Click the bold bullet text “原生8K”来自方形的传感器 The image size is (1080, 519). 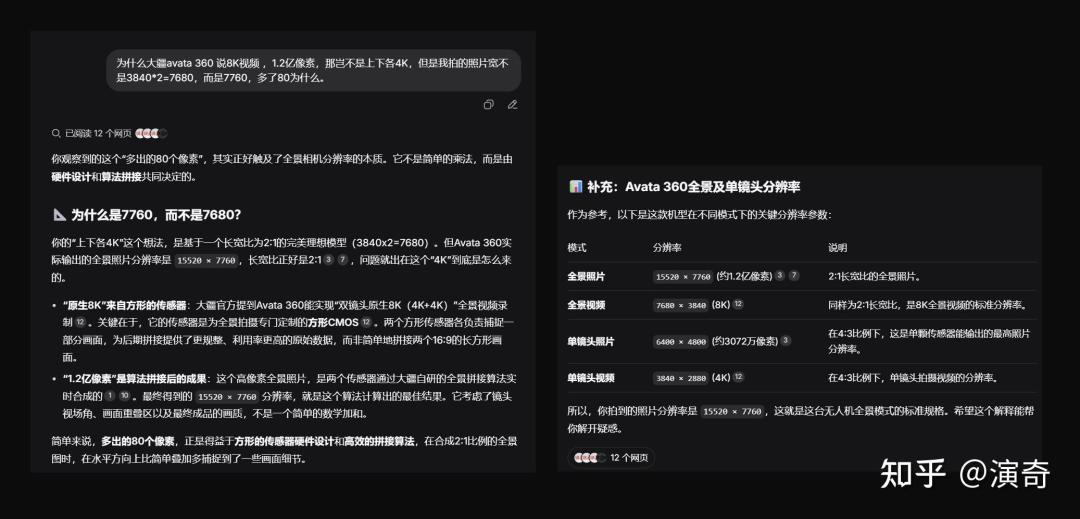[x=124, y=304]
